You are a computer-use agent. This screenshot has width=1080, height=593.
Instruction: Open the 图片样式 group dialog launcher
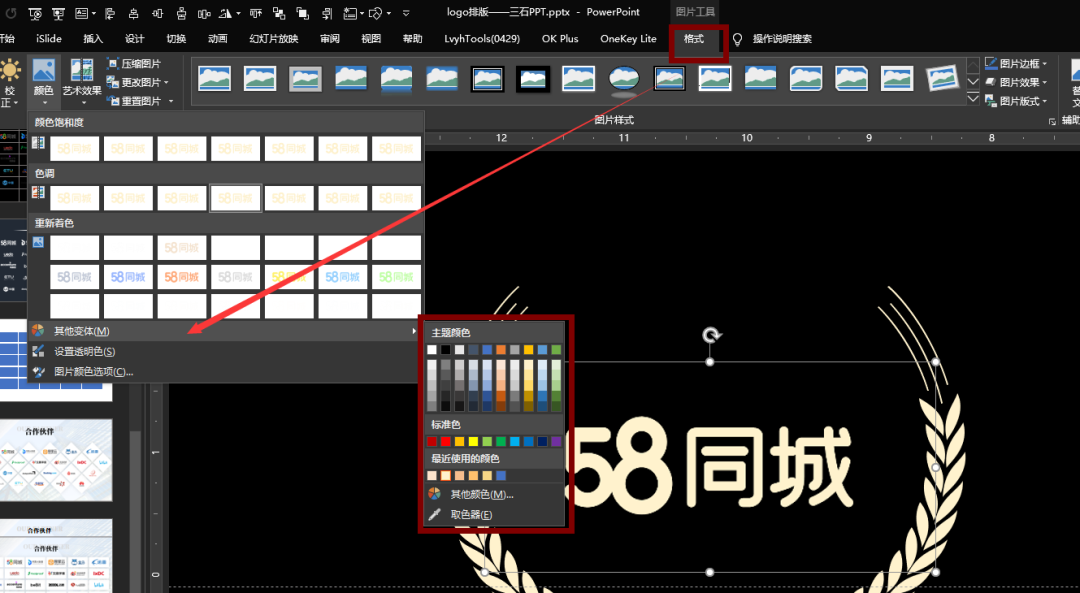(x=1052, y=121)
